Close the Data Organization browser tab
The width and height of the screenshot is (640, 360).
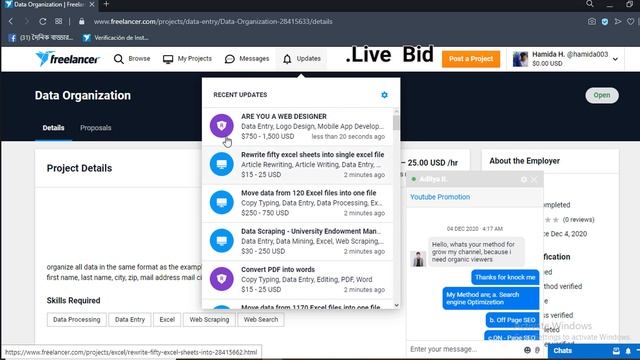(92, 4)
